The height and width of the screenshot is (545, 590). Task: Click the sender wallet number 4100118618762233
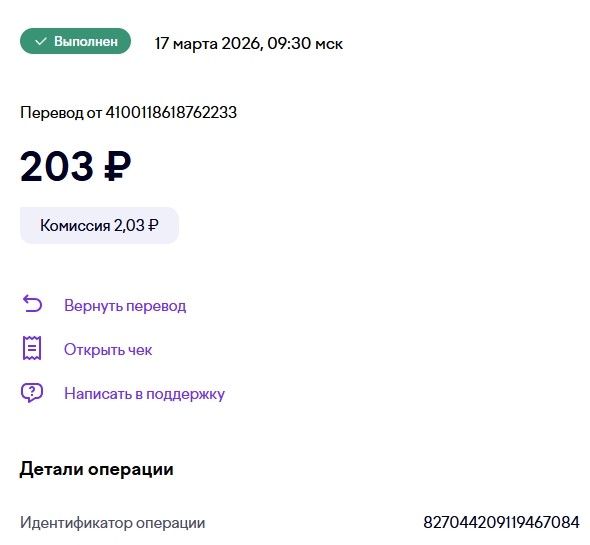(171, 113)
